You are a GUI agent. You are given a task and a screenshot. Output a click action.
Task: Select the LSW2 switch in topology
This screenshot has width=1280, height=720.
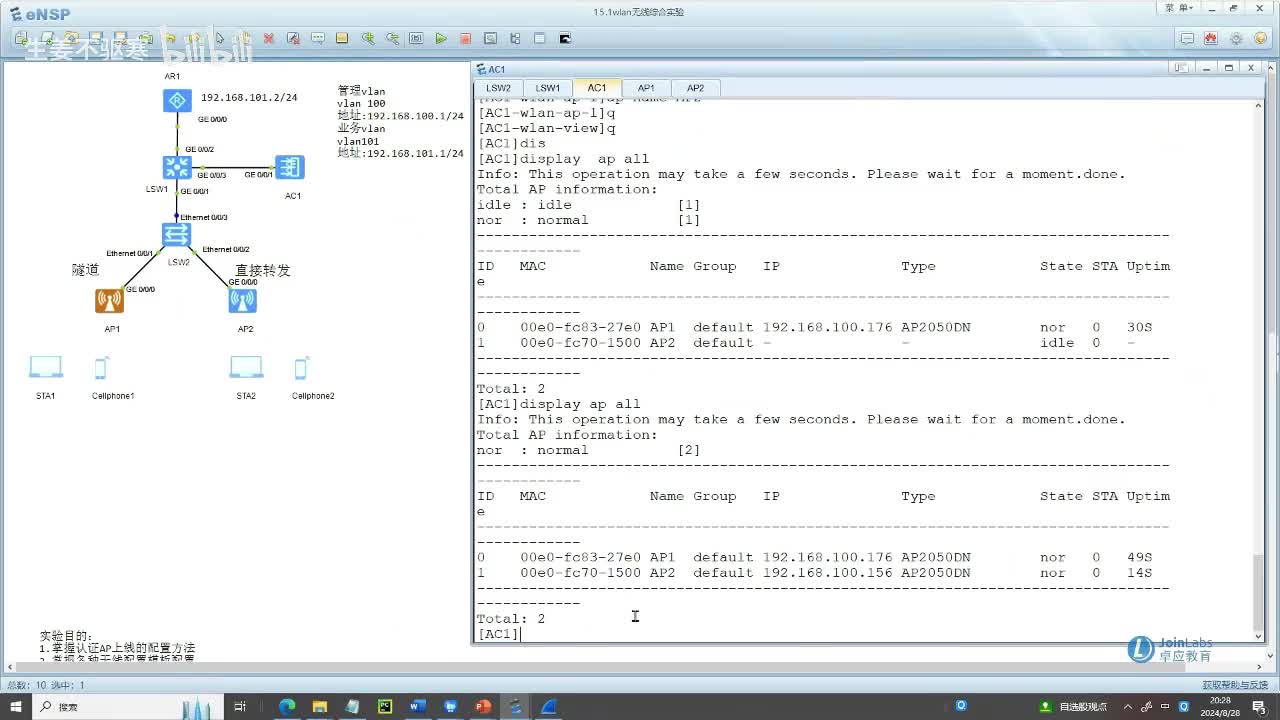point(177,235)
